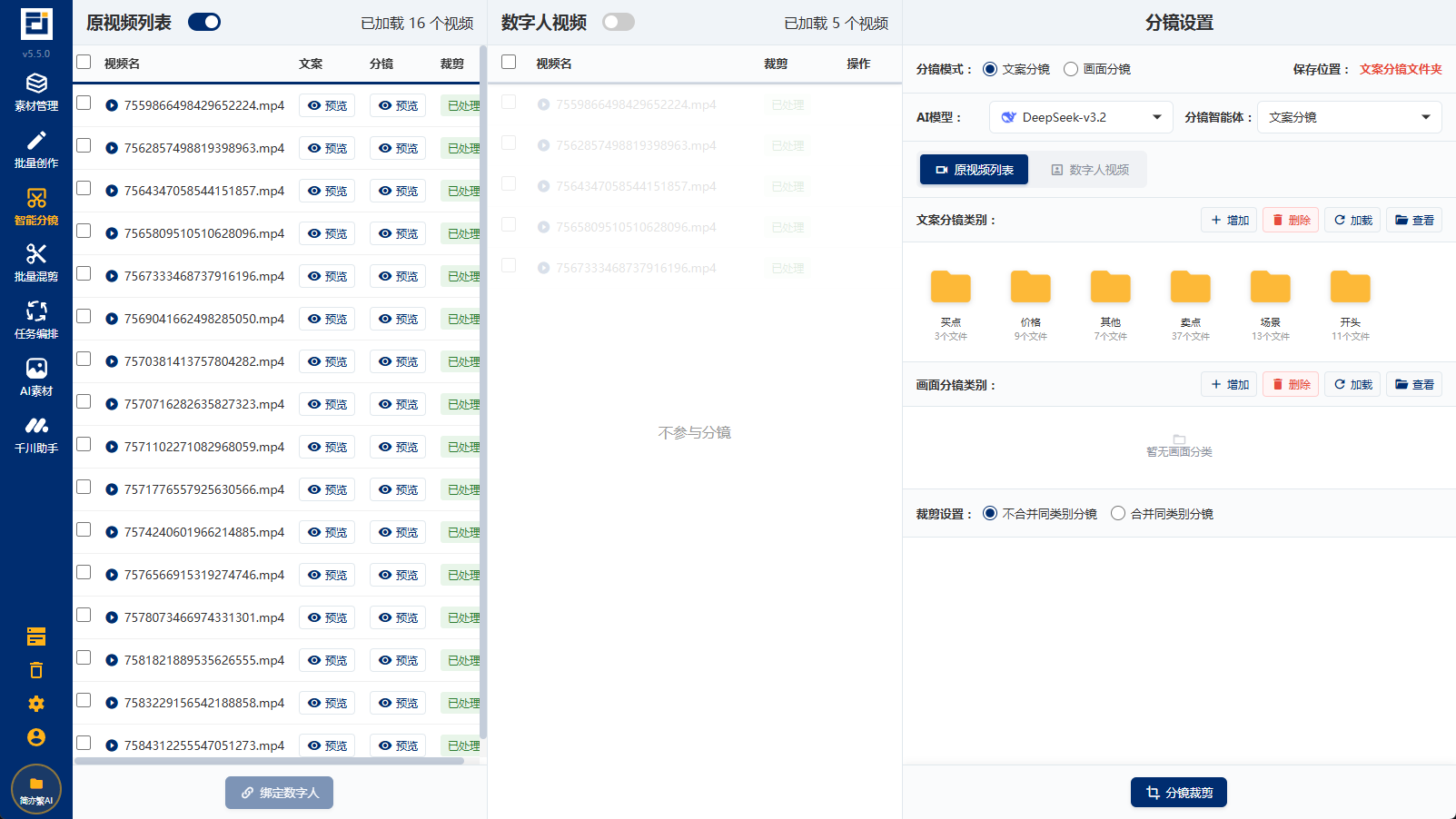Open the 任务编排 panel
This screenshot has height=819, width=1456.
coord(35,316)
